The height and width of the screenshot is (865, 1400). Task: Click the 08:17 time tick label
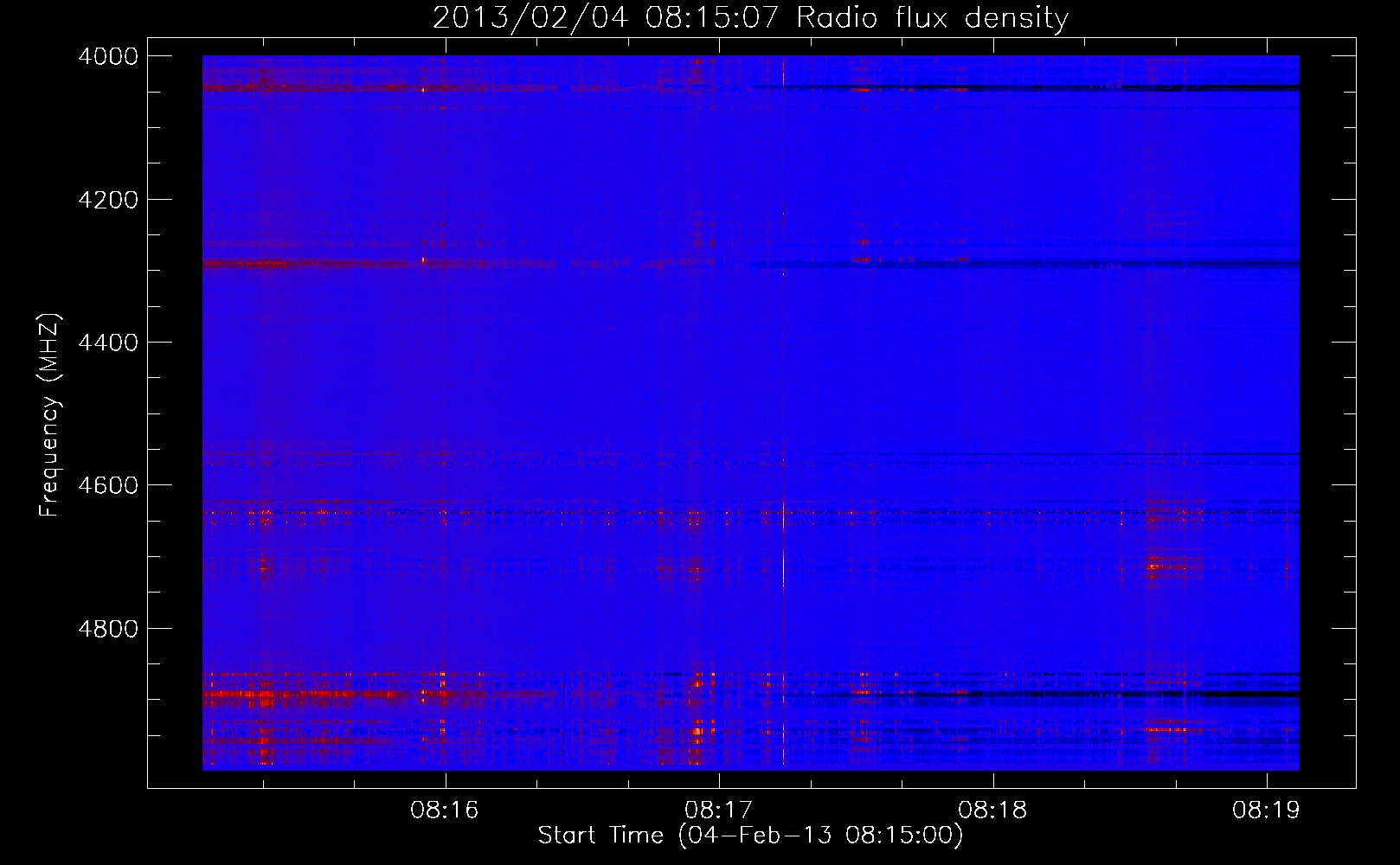click(x=718, y=811)
